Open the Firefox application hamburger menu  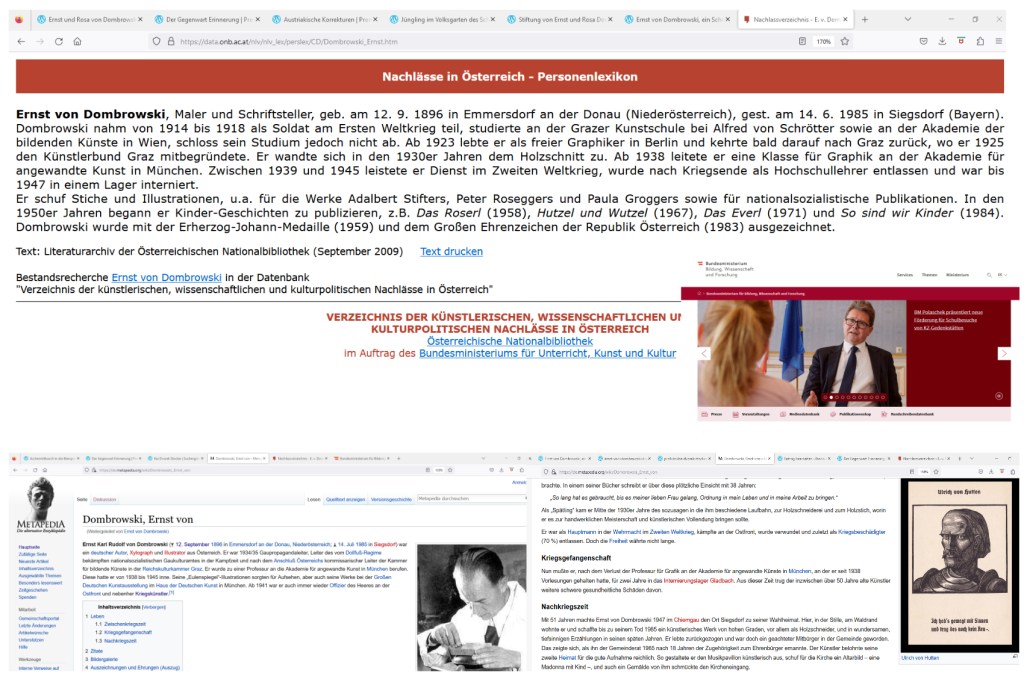pyautogui.click(x=999, y=41)
